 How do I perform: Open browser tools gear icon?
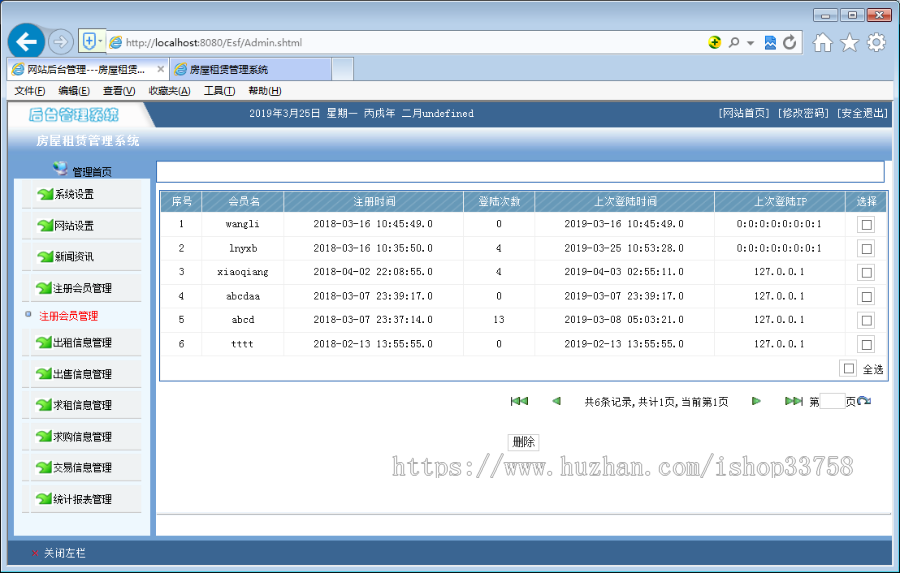coord(876,42)
